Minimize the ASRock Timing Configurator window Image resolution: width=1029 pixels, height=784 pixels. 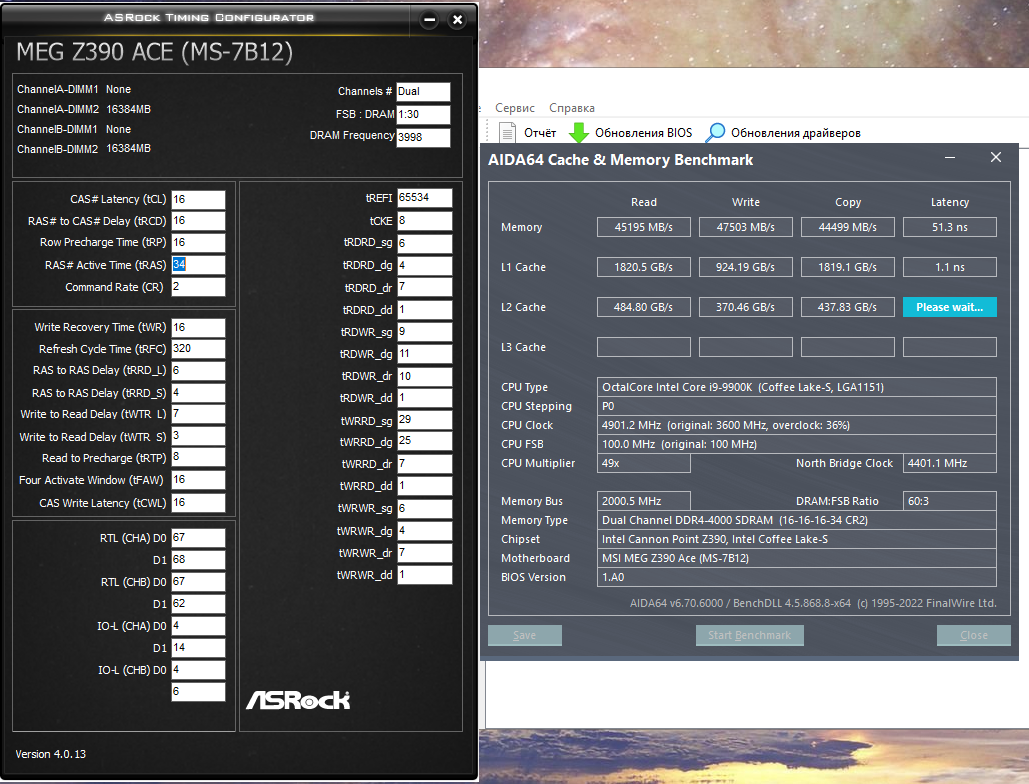tap(429, 20)
